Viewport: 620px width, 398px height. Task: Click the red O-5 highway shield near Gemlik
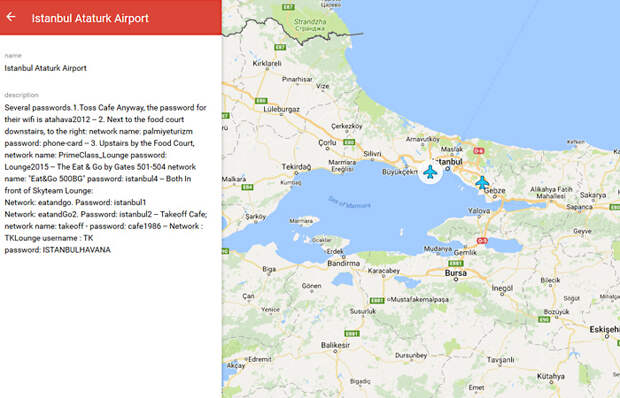pyautogui.click(x=481, y=241)
